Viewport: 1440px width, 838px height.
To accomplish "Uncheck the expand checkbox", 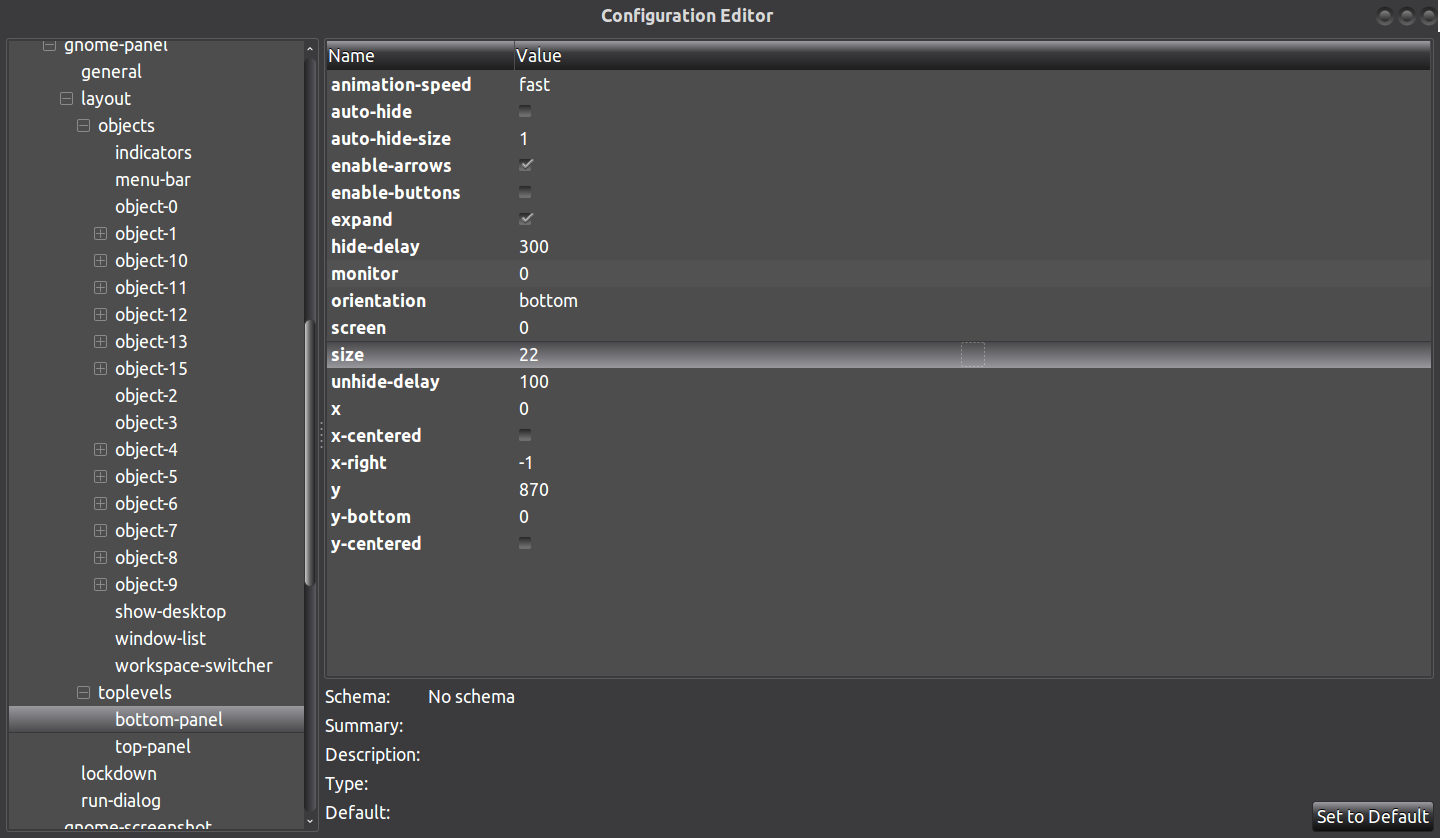I will coord(525,220).
